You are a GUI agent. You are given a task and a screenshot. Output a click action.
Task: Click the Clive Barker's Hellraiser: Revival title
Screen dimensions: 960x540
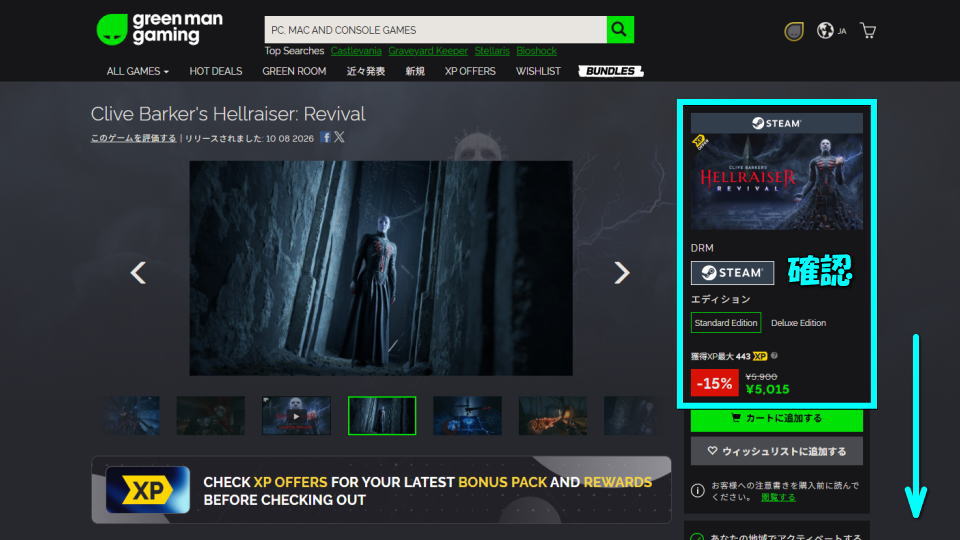point(228,114)
